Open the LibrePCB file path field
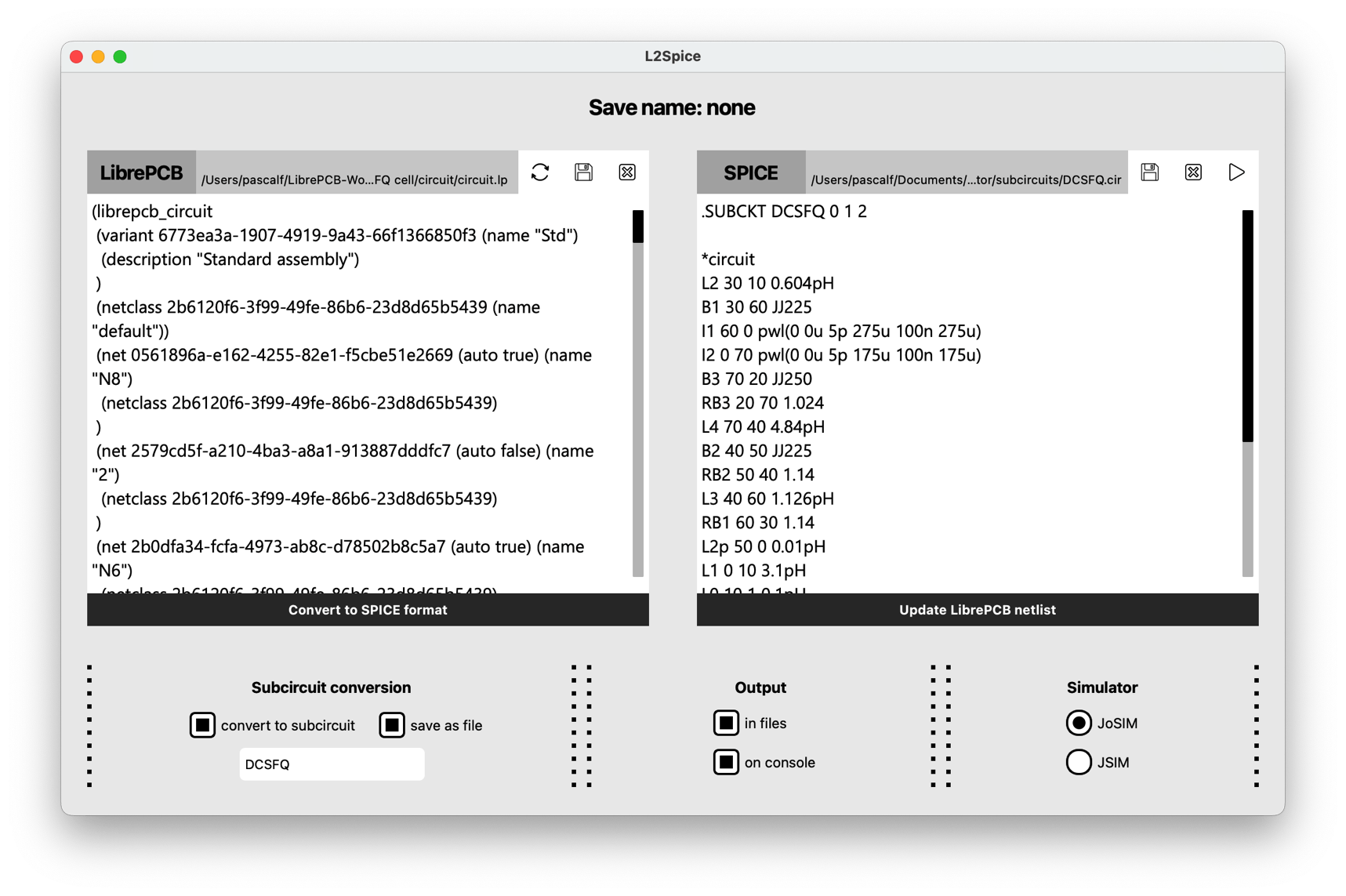This screenshot has height=896, width=1346. pyautogui.click(x=356, y=180)
